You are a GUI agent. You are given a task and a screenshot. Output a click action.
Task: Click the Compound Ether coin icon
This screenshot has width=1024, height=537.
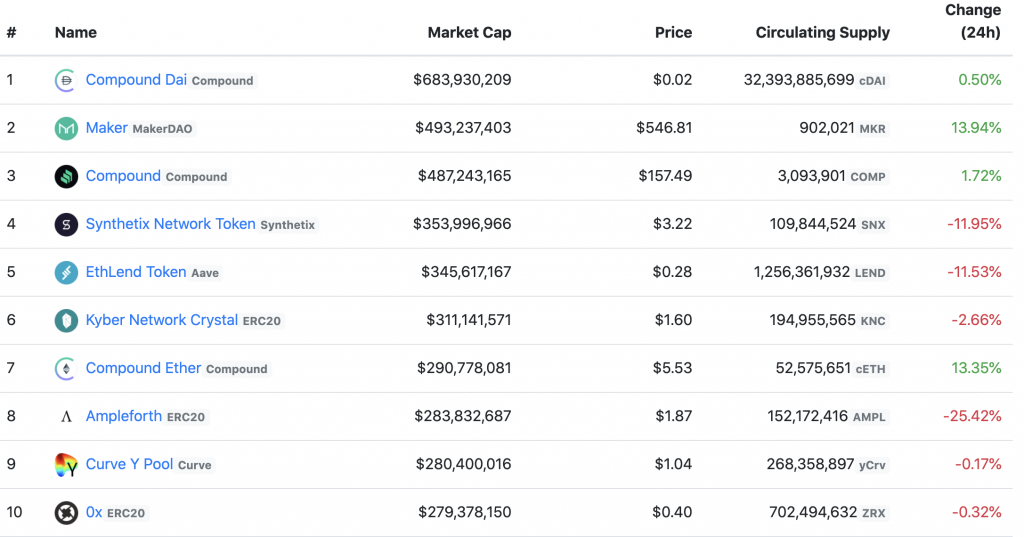click(65, 368)
